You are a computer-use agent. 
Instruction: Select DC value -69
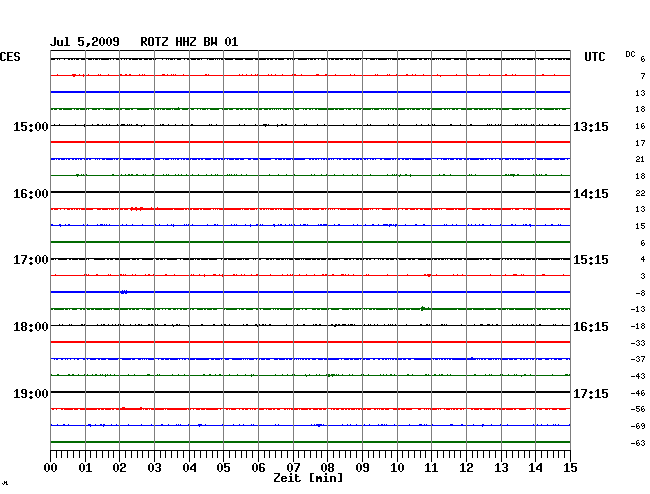[x=638, y=426]
